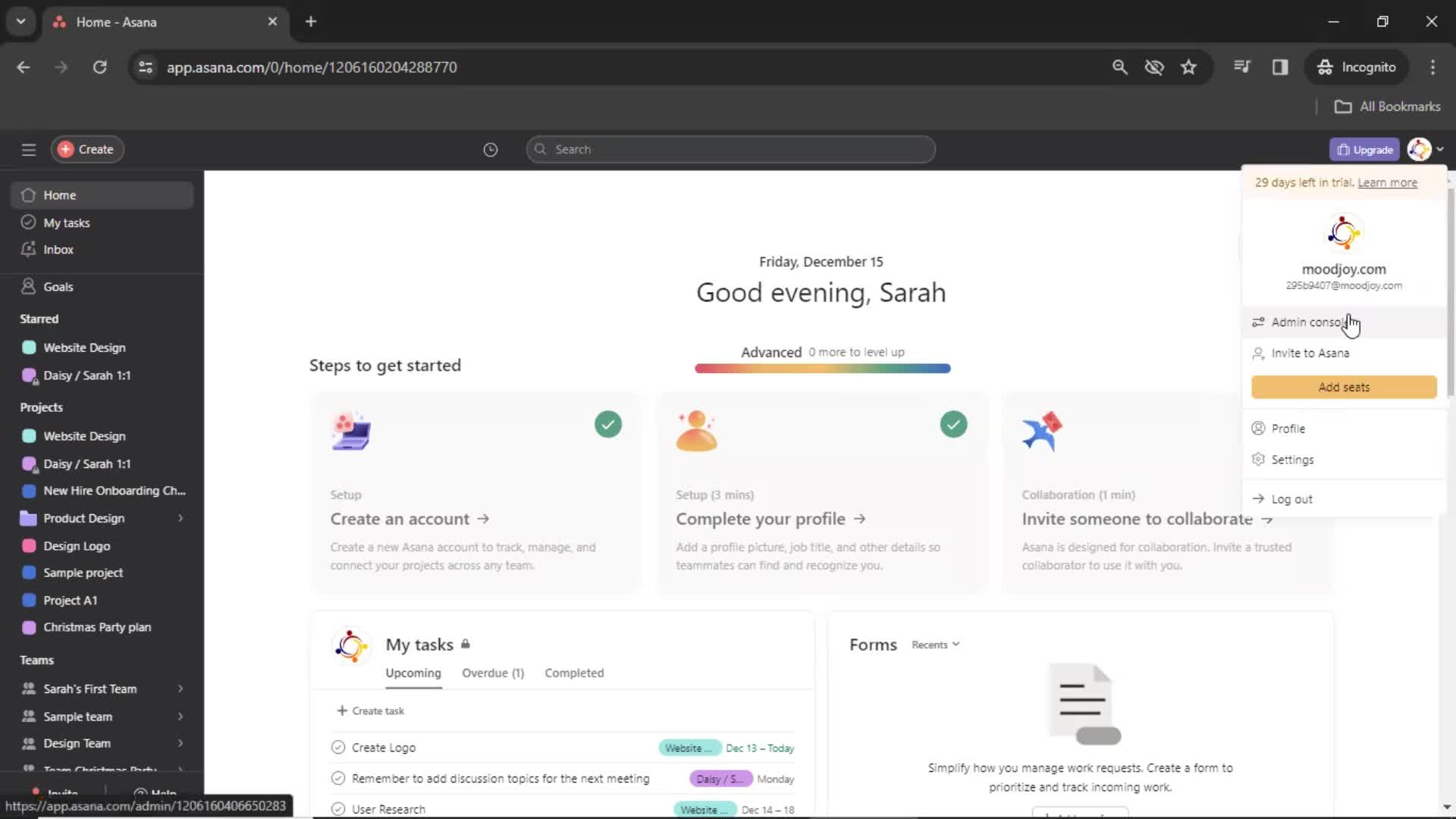Reload the page in browser
The width and height of the screenshot is (1456, 819).
click(x=99, y=67)
